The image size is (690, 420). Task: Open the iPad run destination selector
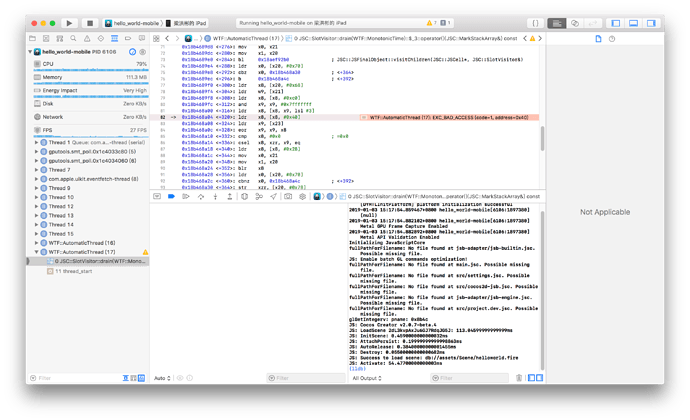pos(186,23)
